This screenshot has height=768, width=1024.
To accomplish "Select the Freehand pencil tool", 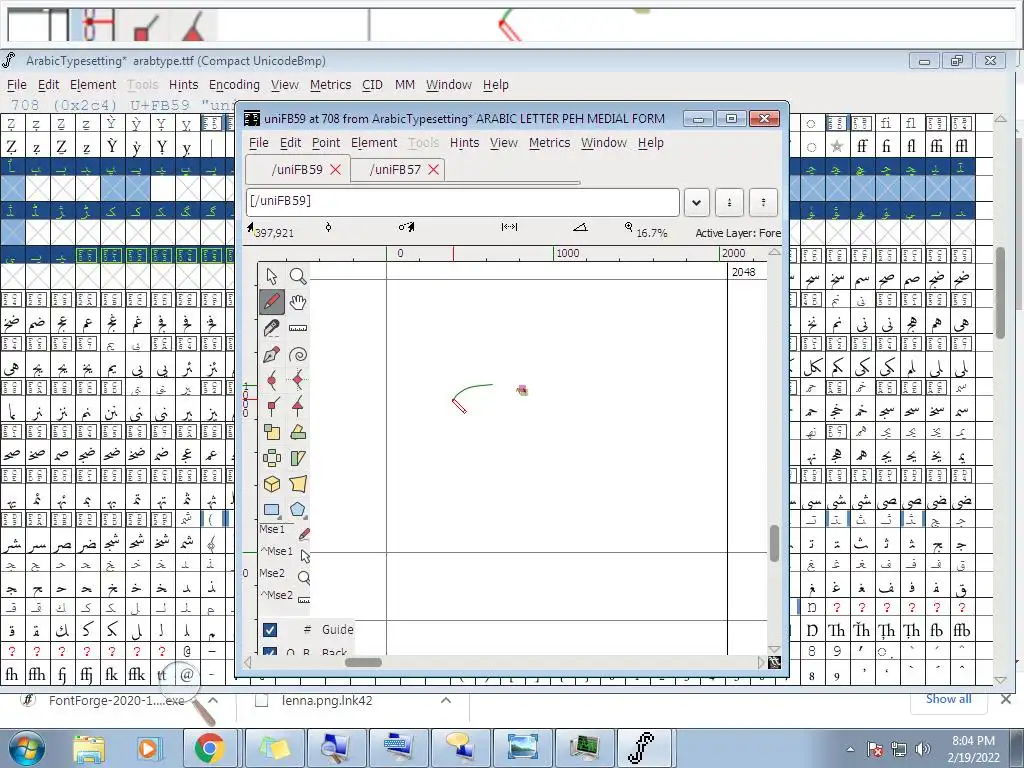I will click(x=272, y=302).
